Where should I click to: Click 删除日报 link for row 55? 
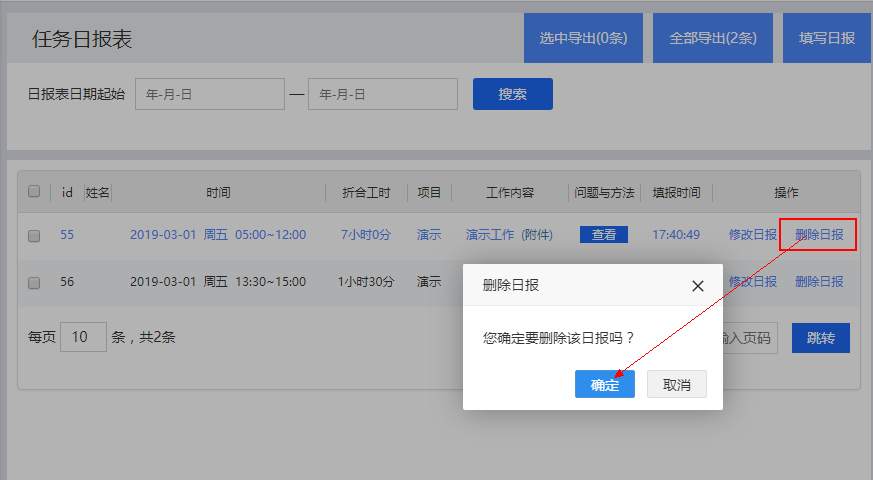[x=819, y=234]
